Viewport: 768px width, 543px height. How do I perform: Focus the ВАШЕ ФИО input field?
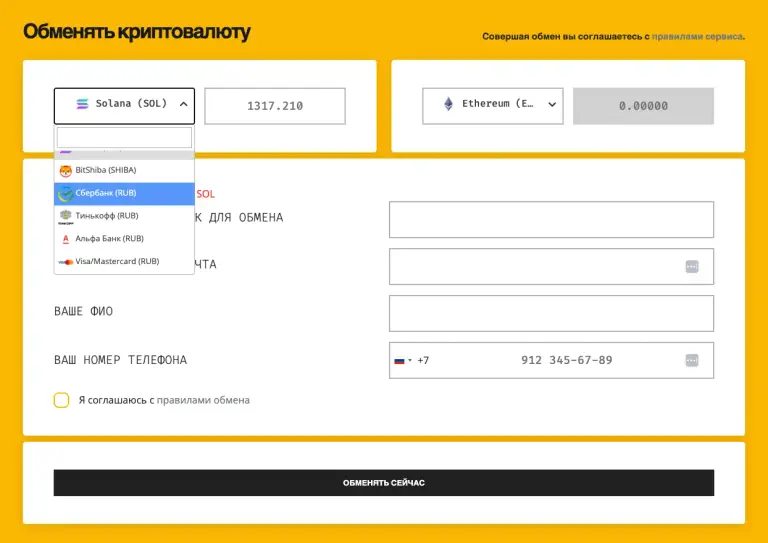[x=552, y=313]
